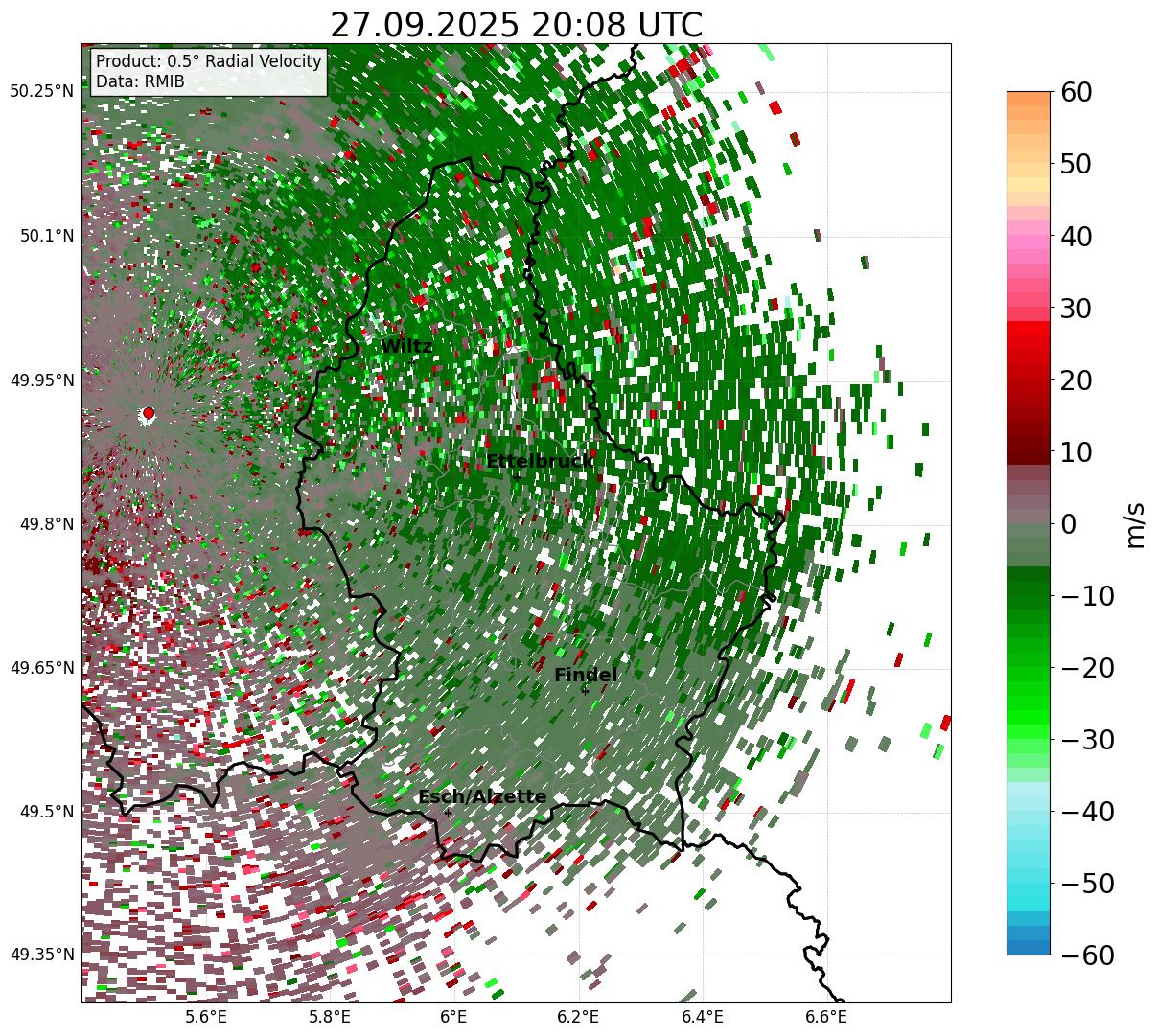Click the colorbar −60 tick label

pos(1087,955)
